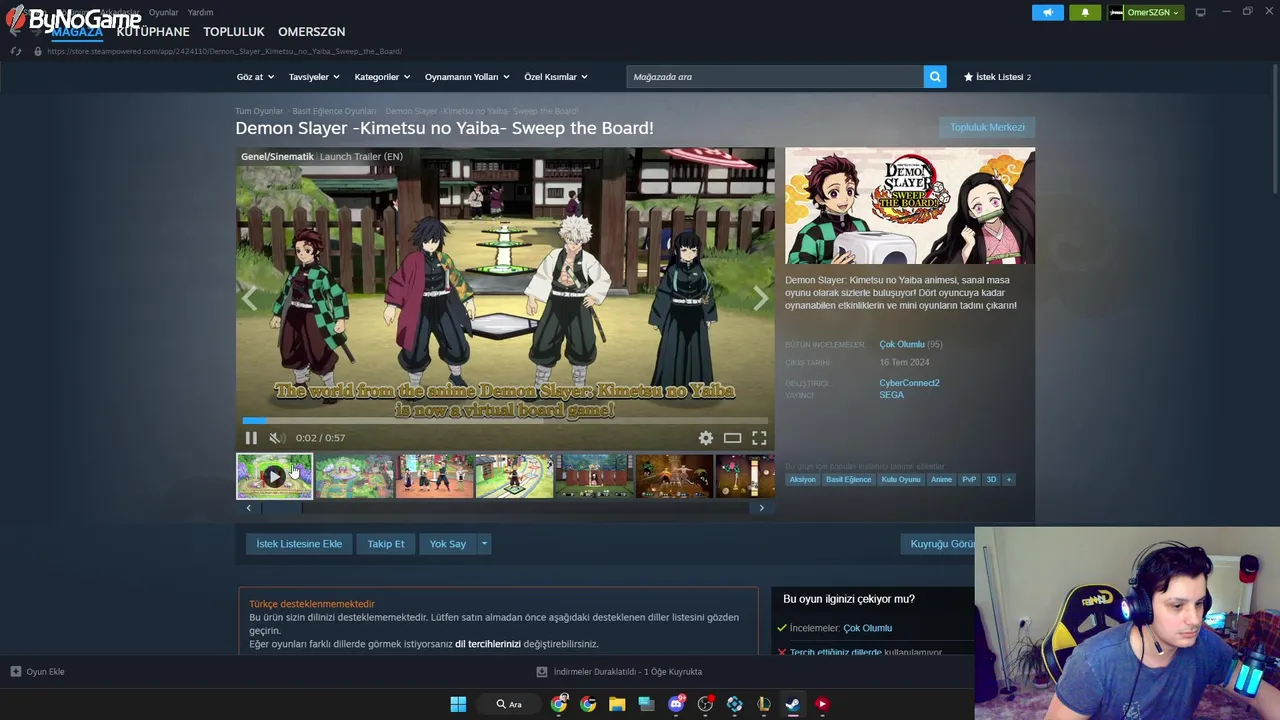The image size is (1280, 720).
Task: Click the lock icon next to the URL
Action: coord(38,51)
